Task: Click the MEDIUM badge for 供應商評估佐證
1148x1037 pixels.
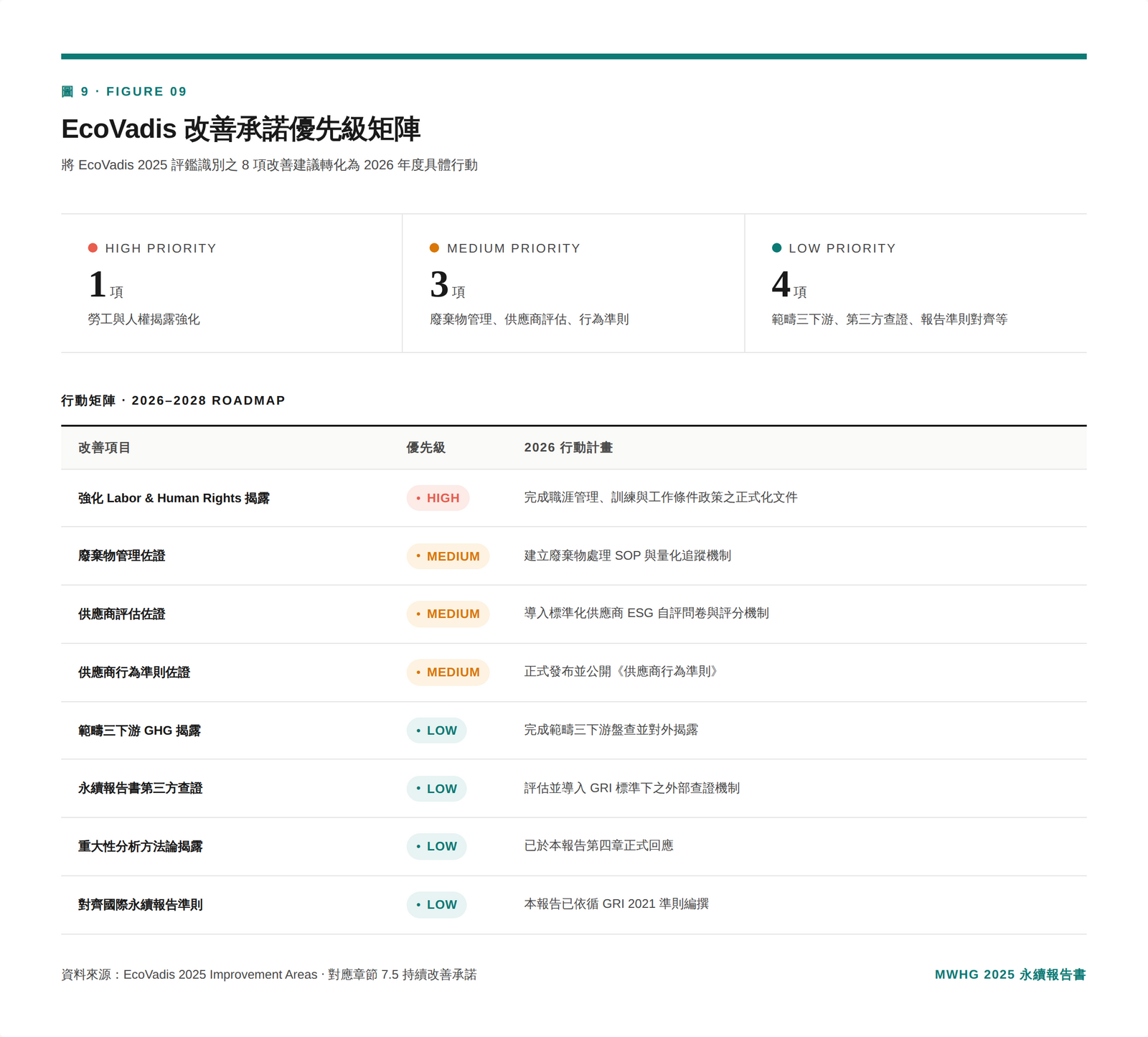Action: [x=448, y=614]
